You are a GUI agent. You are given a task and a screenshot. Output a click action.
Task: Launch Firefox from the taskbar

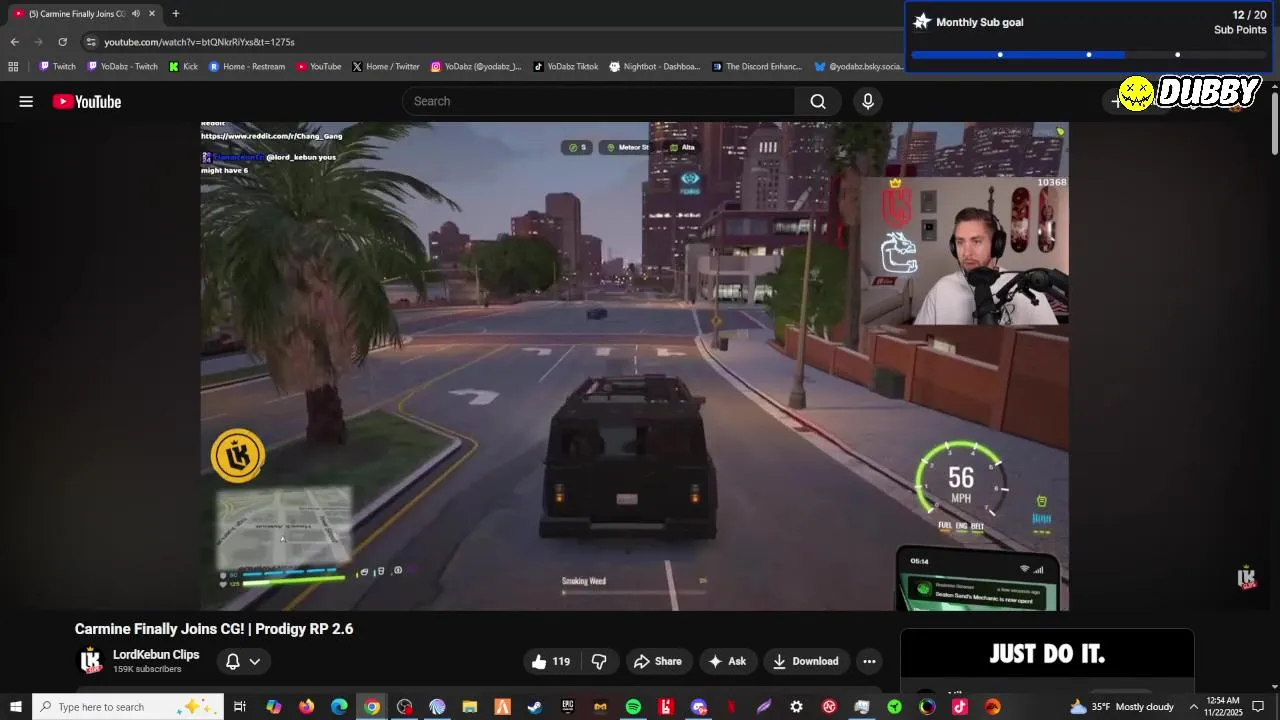tap(306, 707)
